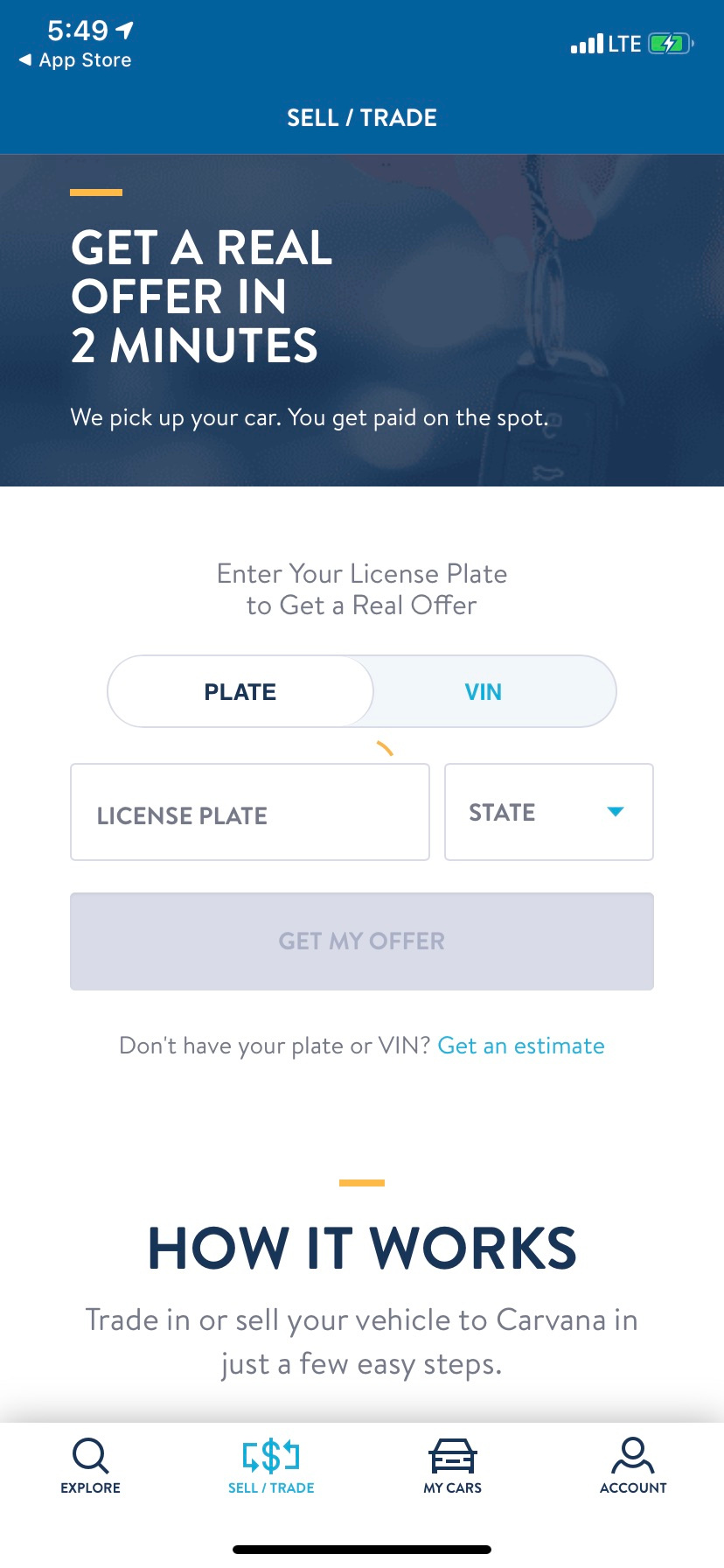Tap the Sell / Trade dollar icon
Image resolution: width=724 pixels, height=1568 pixels.
[x=271, y=1456]
